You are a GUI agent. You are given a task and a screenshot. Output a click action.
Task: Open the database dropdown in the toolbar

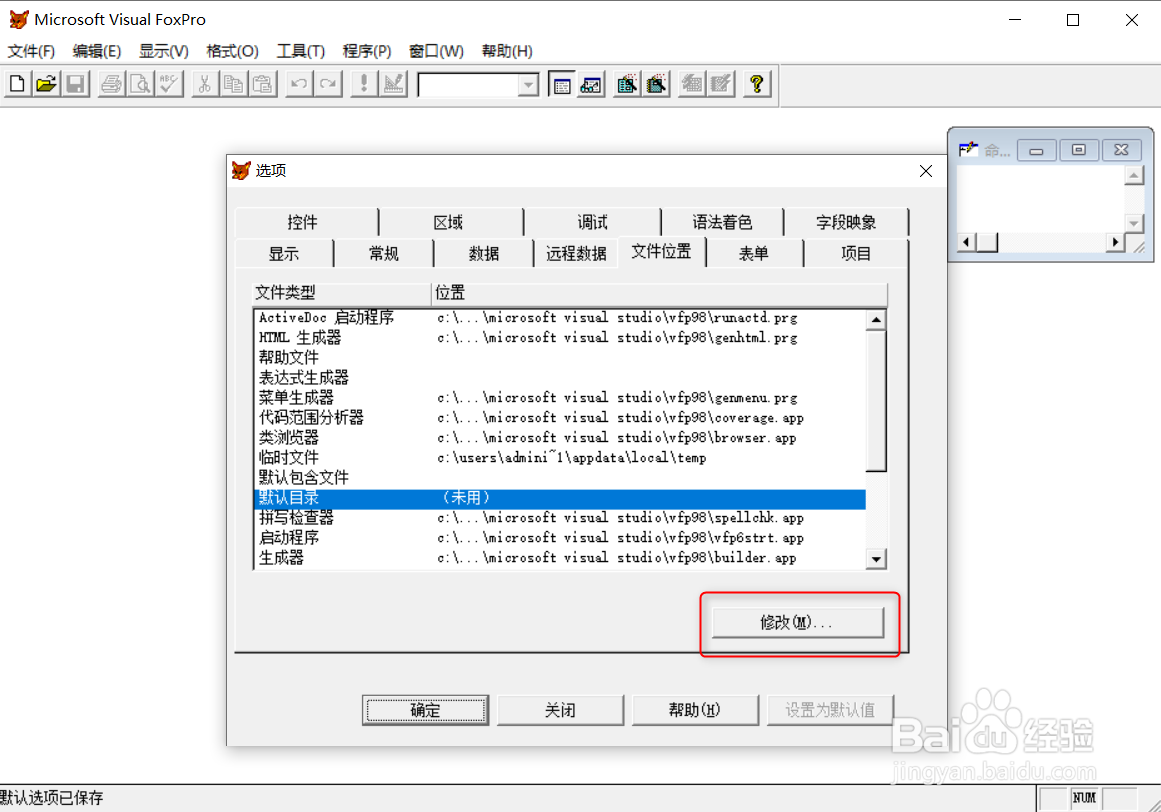pyautogui.click(x=527, y=85)
